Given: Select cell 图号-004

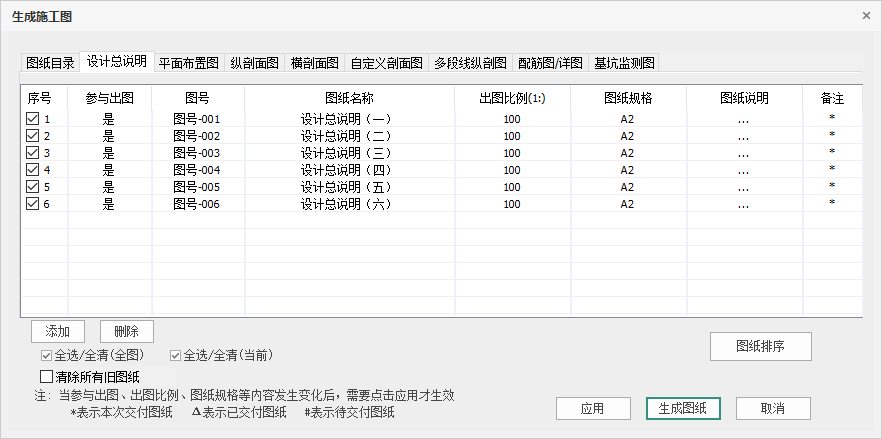Looking at the screenshot, I should pyautogui.click(x=196, y=170).
